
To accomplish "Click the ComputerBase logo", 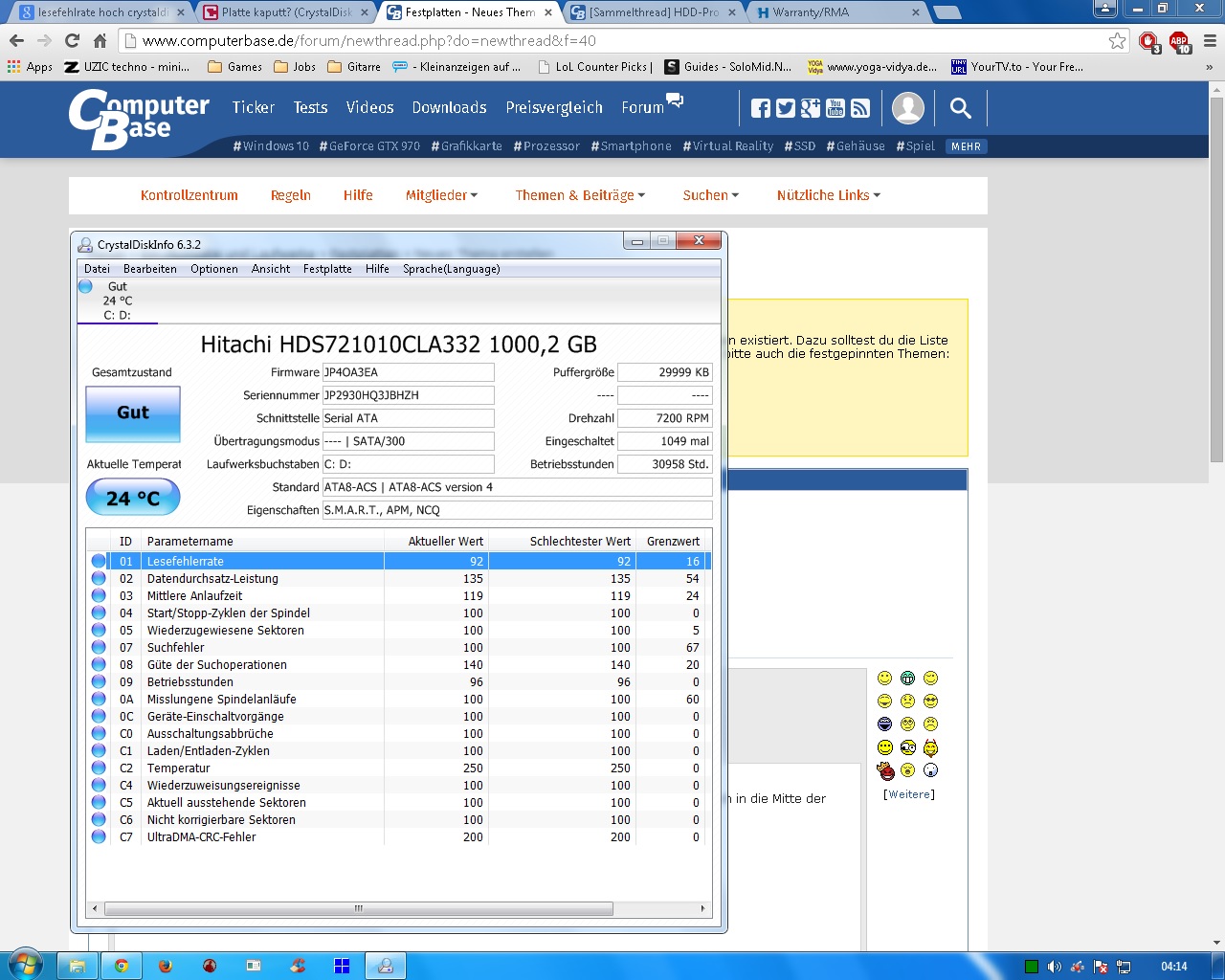I will click(x=139, y=119).
